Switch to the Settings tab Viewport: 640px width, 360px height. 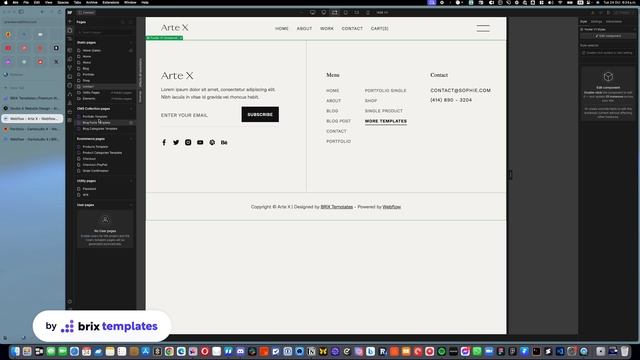click(x=596, y=22)
